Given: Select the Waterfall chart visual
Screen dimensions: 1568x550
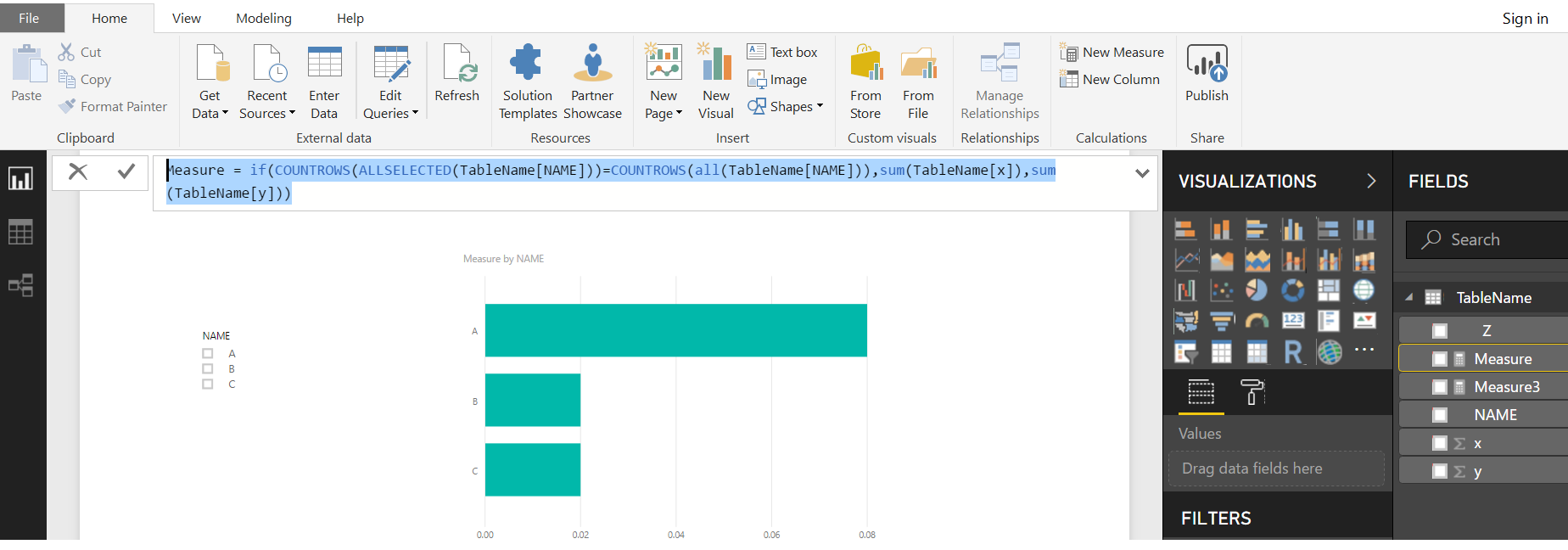Looking at the screenshot, I should [1185, 290].
